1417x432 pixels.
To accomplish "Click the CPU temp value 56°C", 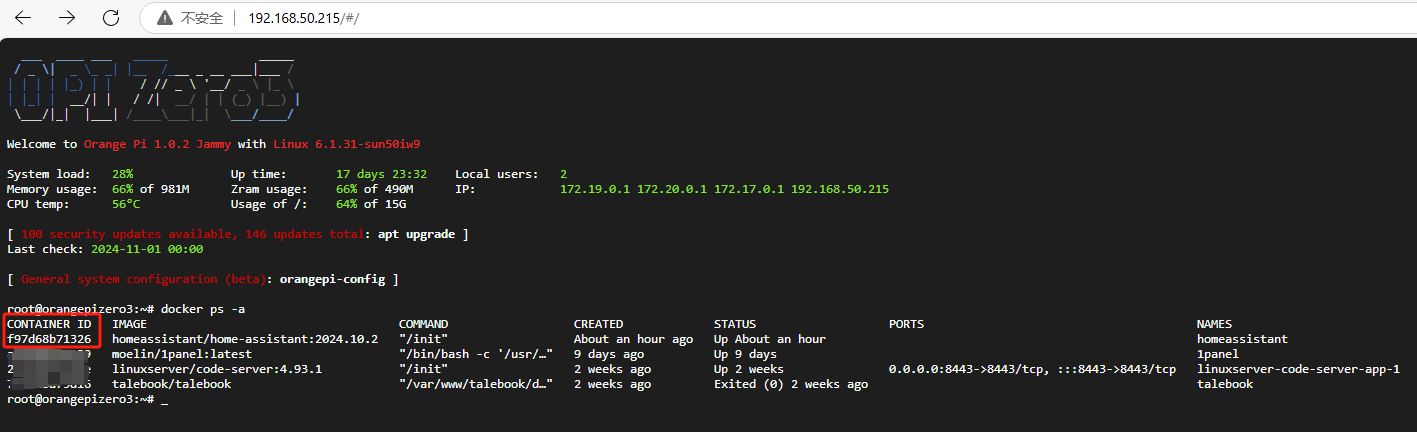I will [x=126, y=204].
